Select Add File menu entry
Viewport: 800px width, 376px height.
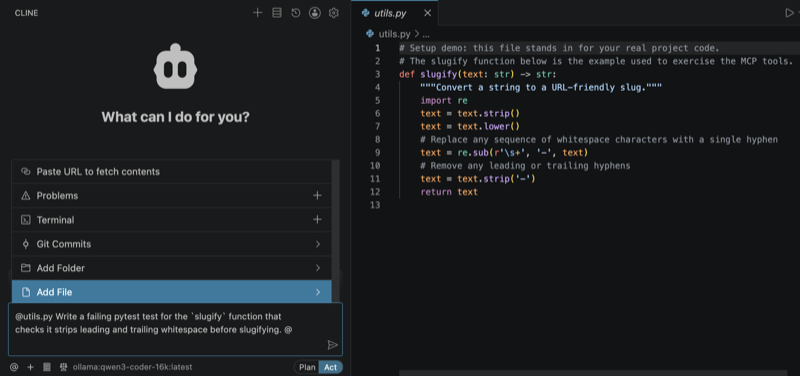(171, 292)
